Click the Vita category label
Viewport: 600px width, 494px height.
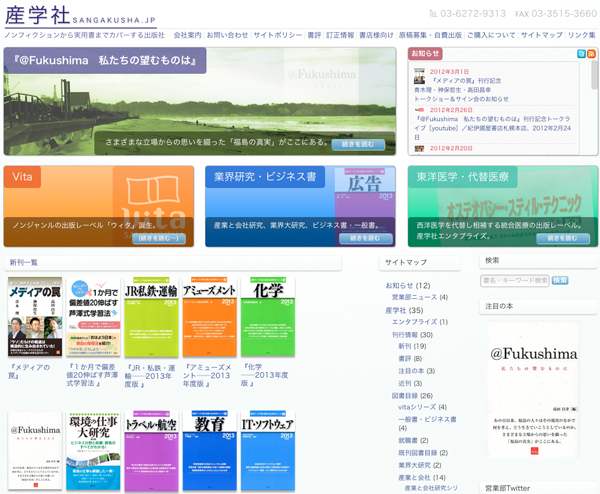coord(22,177)
